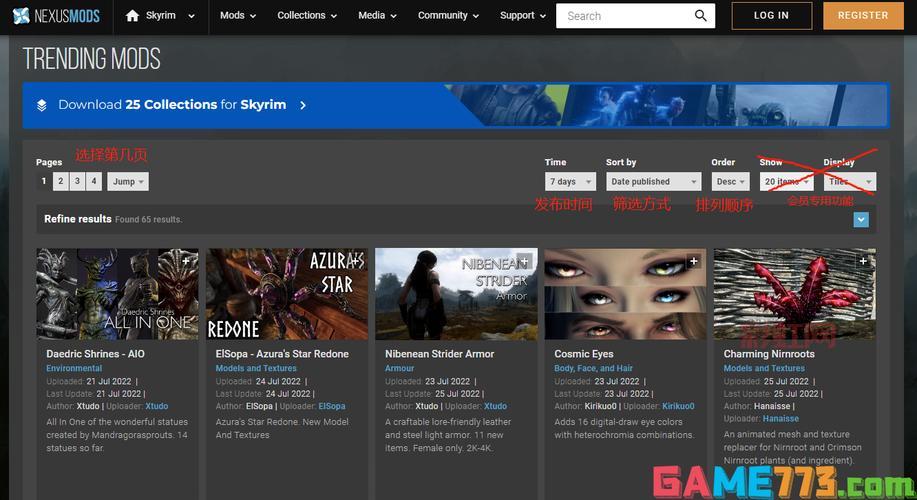Click the LOG IN button

[771, 16]
